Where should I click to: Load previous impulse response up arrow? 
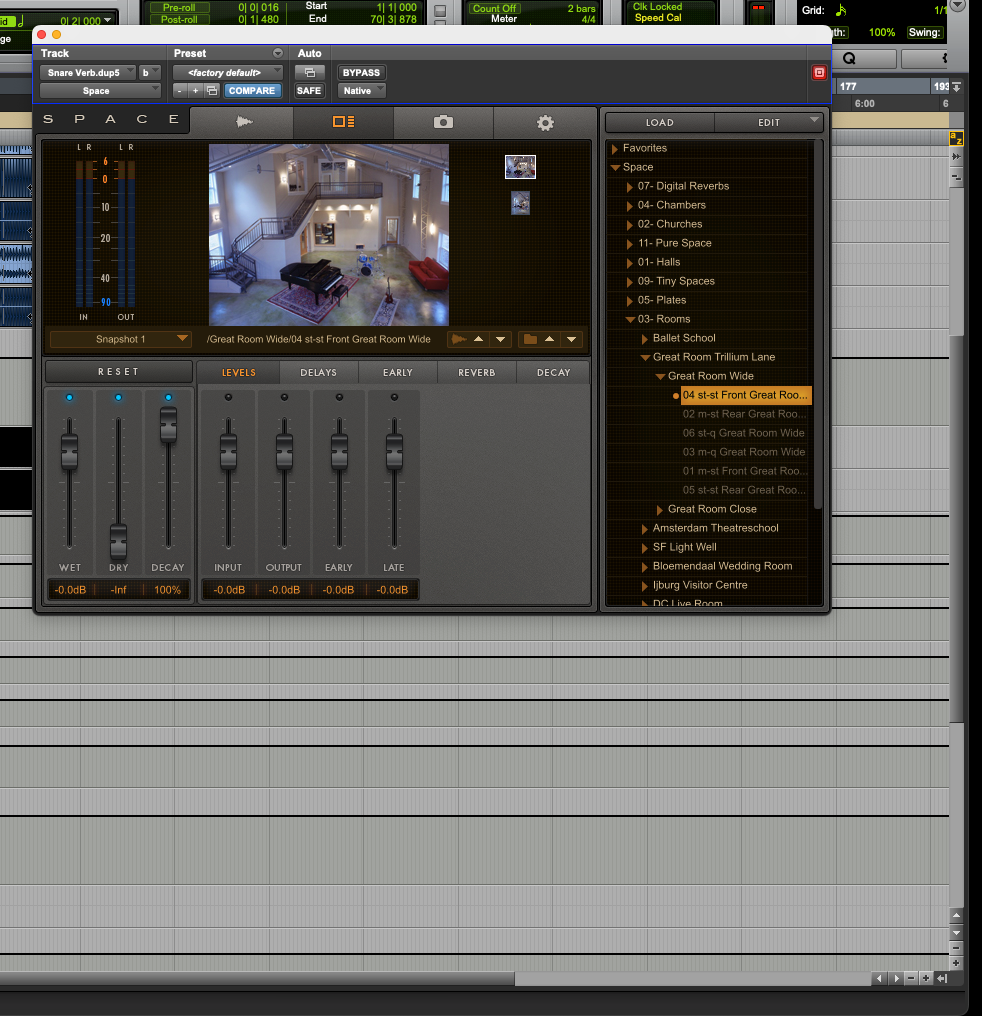pos(479,339)
